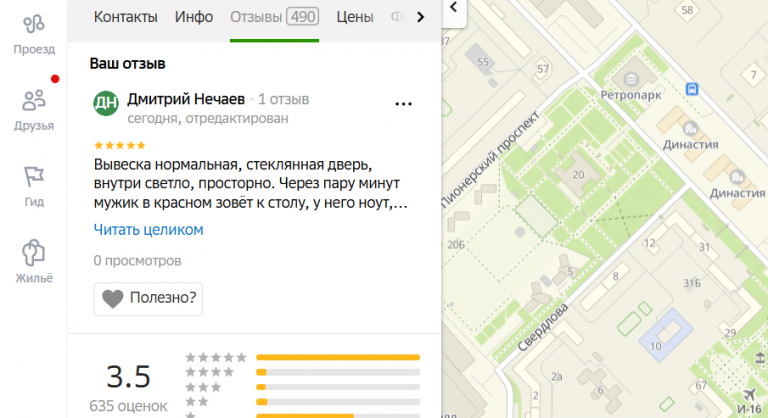The height and width of the screenshot is (418, 768).
Task: Click the five-star rating of the review
Action: tap(120, 145)
